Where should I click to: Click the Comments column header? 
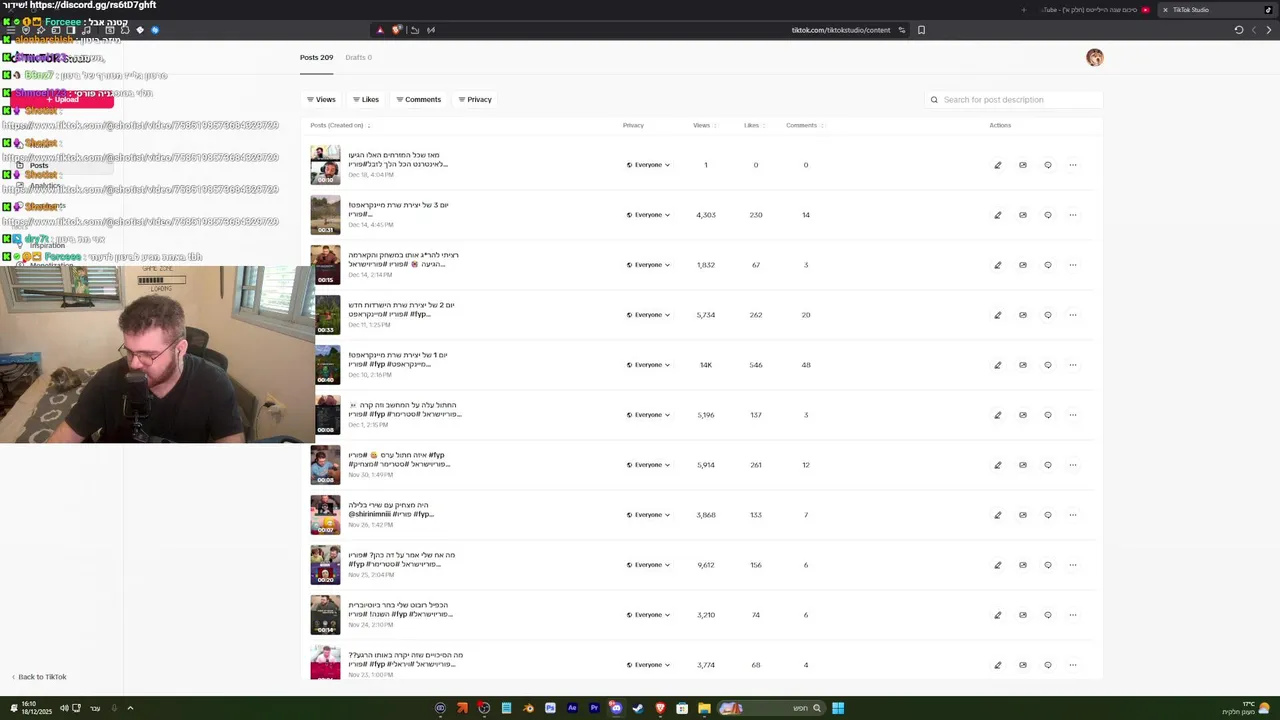803,126
